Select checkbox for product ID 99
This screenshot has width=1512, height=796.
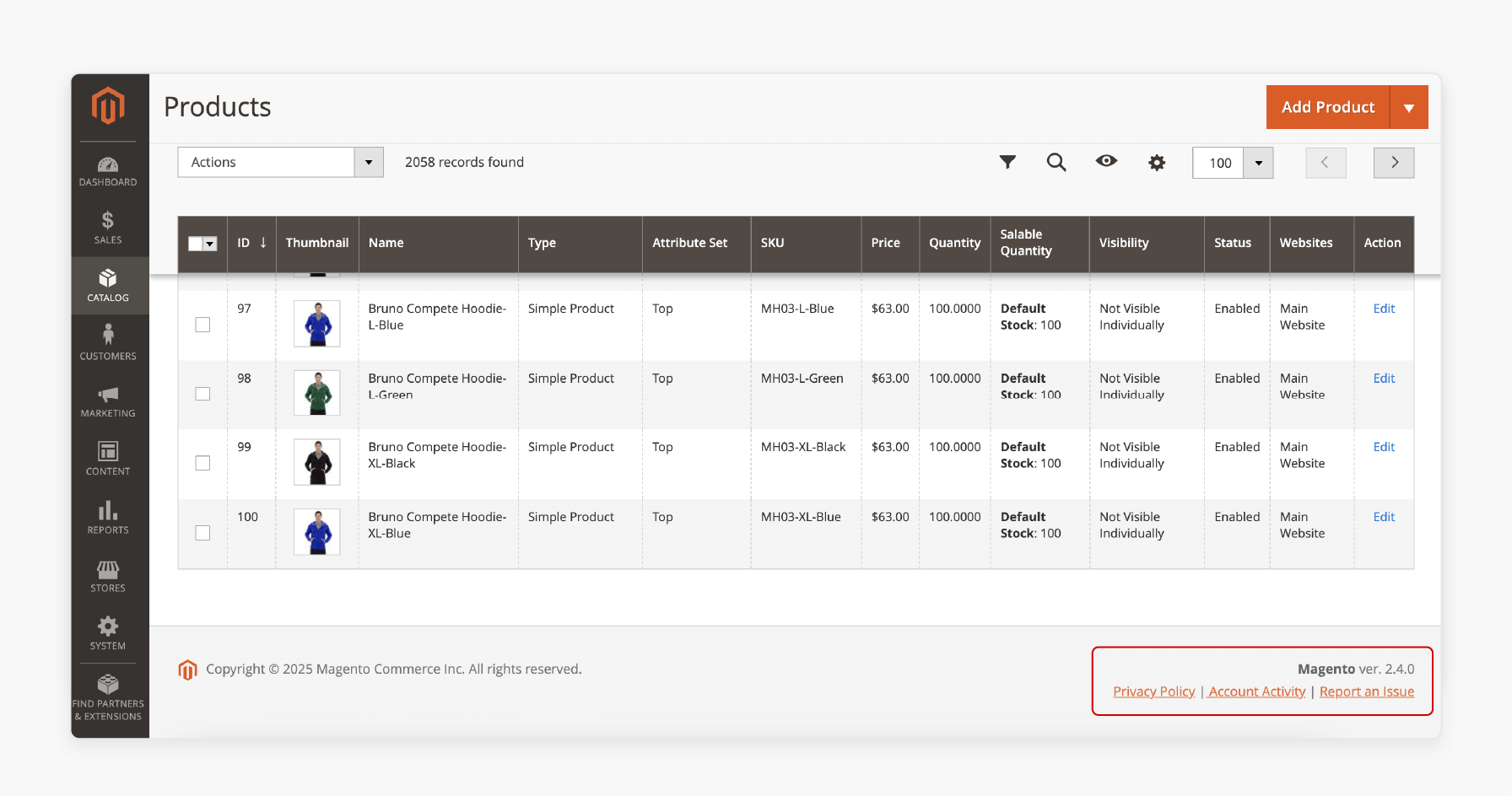(x=202, y=463)
